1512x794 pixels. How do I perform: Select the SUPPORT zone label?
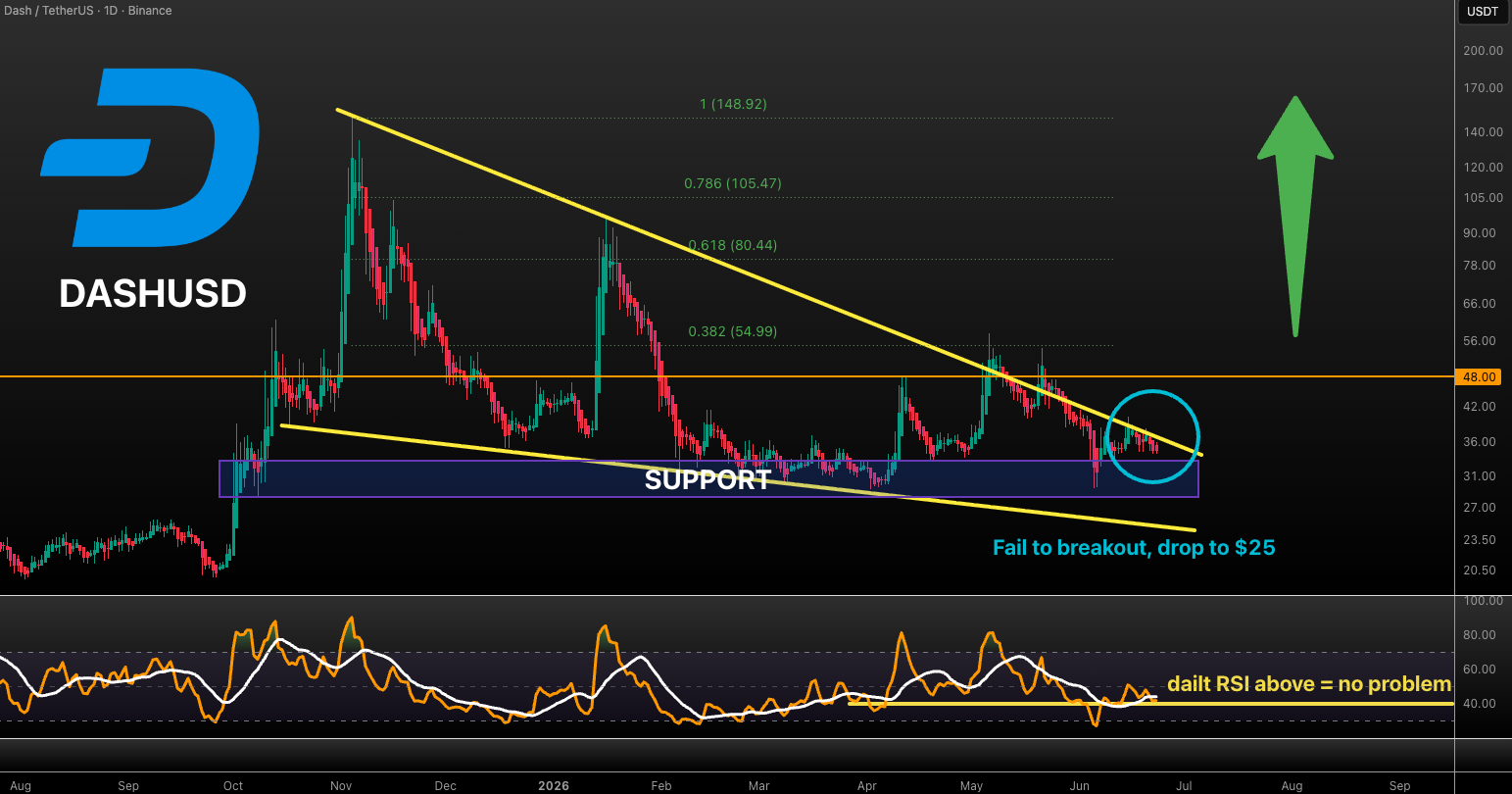(x=707, y=479)
